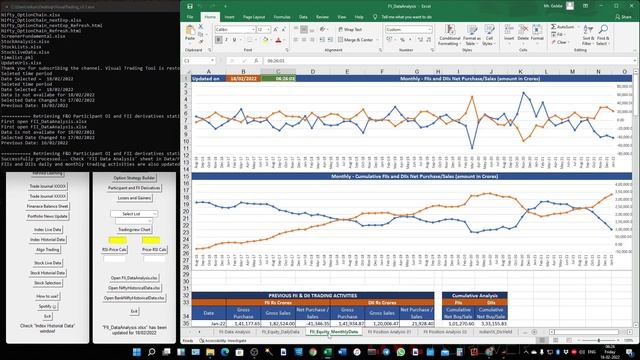Click the Excel icon on taskbar
This screenshot has width=640, height=360.
pos(327,352)
